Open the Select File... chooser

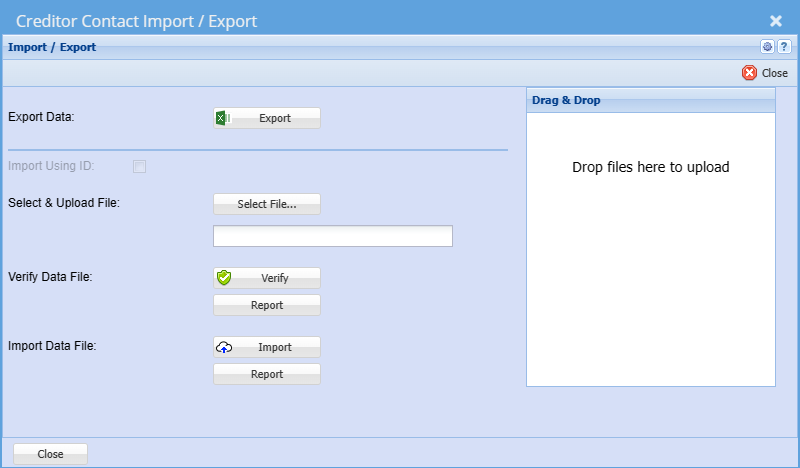(267, 204)
